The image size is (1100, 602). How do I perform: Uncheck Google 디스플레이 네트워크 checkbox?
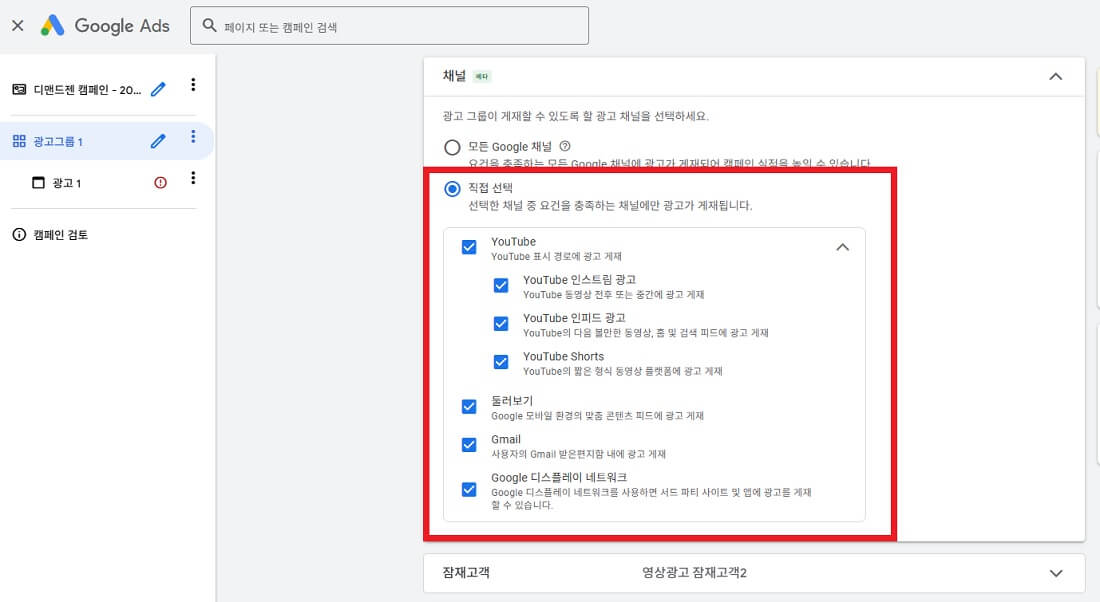(469, 489)
